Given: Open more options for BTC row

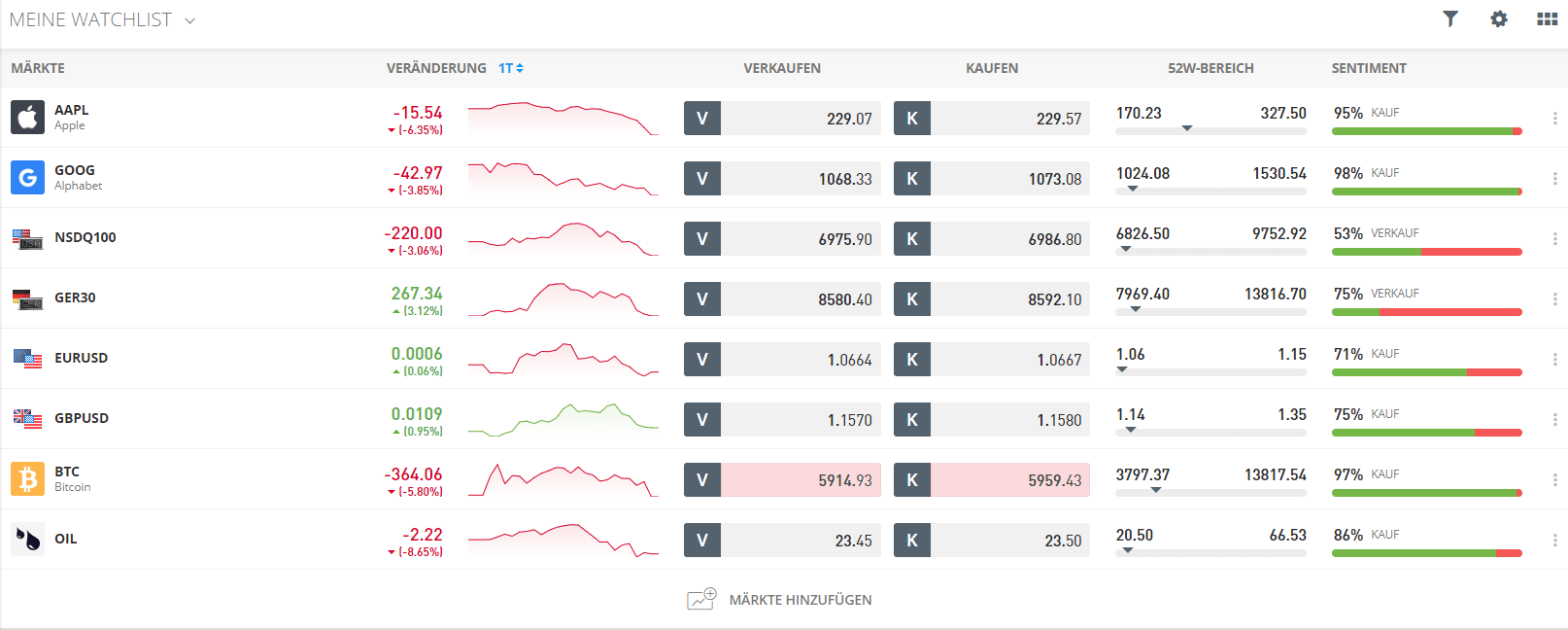Looking at the screenshot, I should point(1554,480).
